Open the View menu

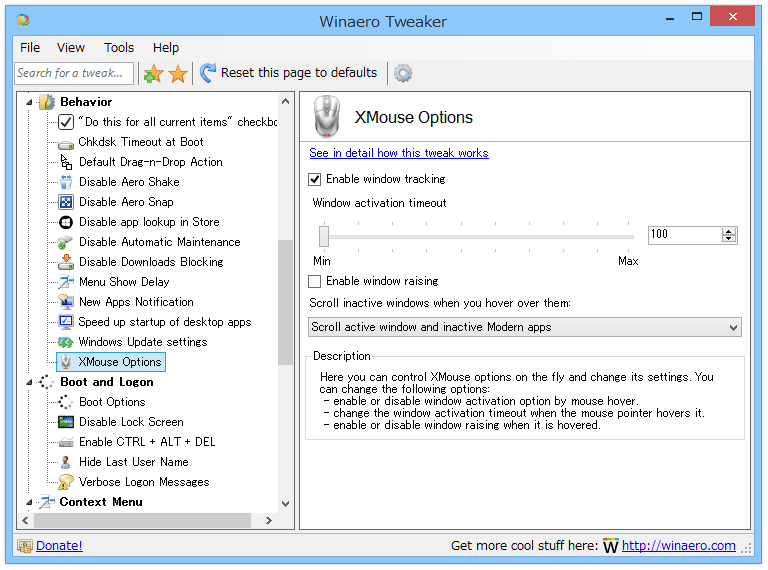71,48
